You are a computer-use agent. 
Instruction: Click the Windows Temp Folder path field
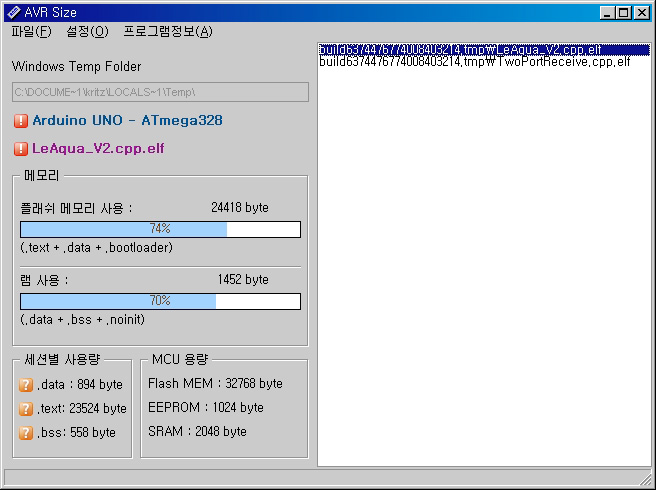click(x=160, y=92)
